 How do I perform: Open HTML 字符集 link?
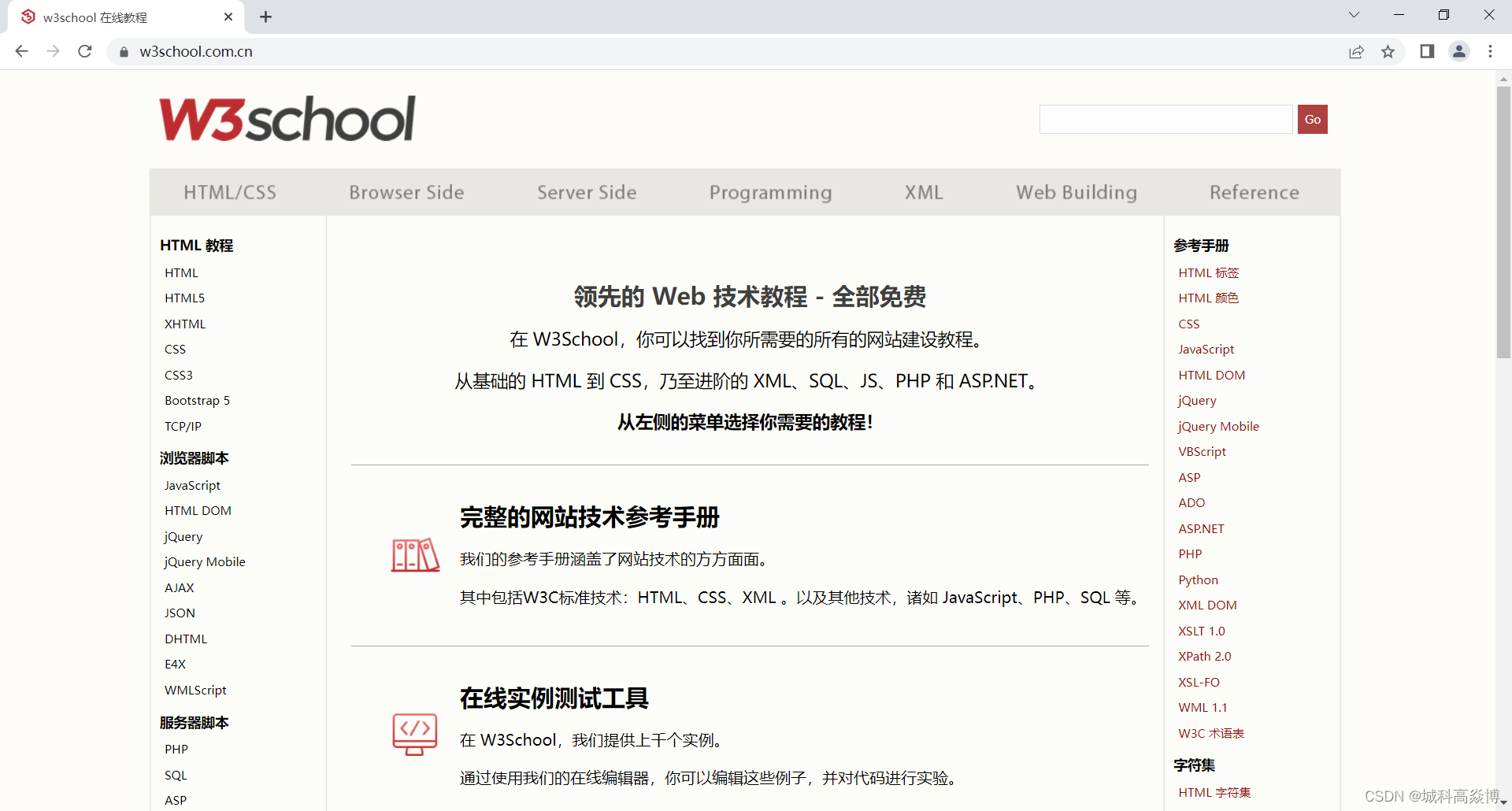pos(1214,792)
